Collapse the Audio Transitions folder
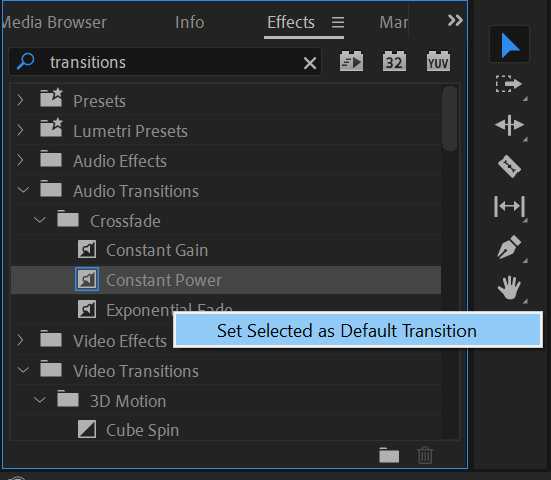This screenshot has height=480, width=551. tap(23, 190)
